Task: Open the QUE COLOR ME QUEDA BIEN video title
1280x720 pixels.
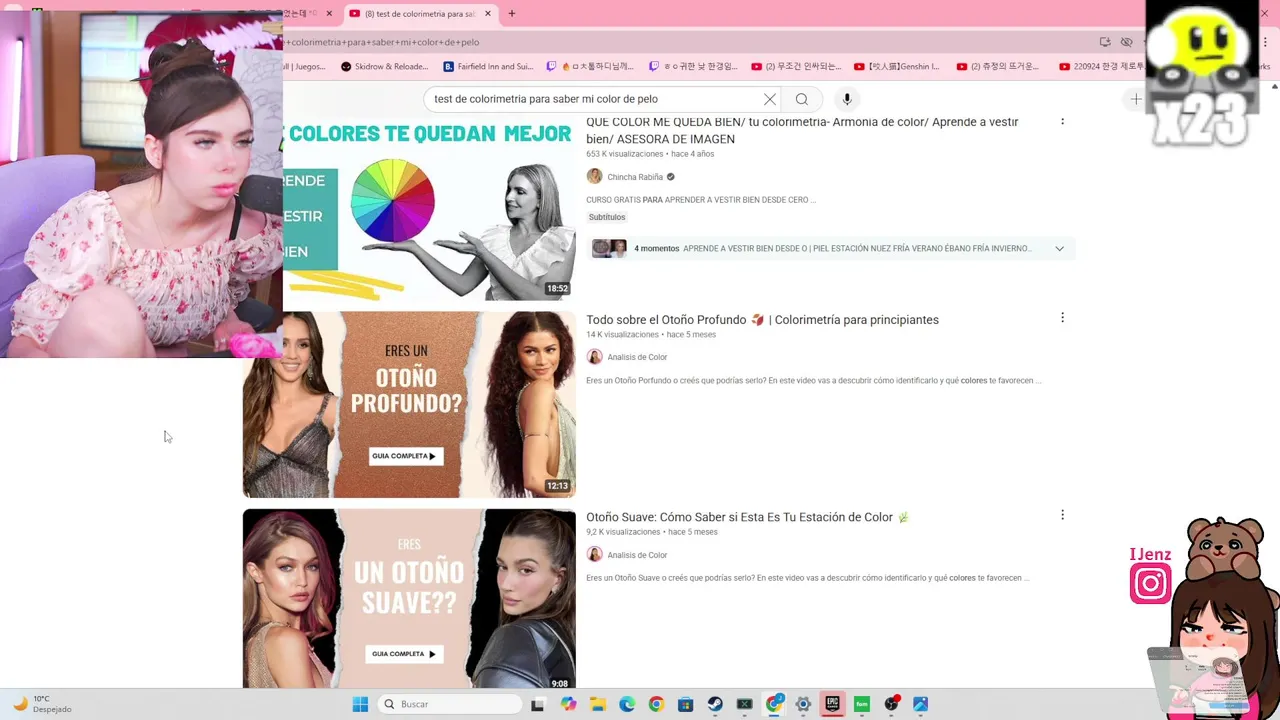Action: [x=802, y=130]
